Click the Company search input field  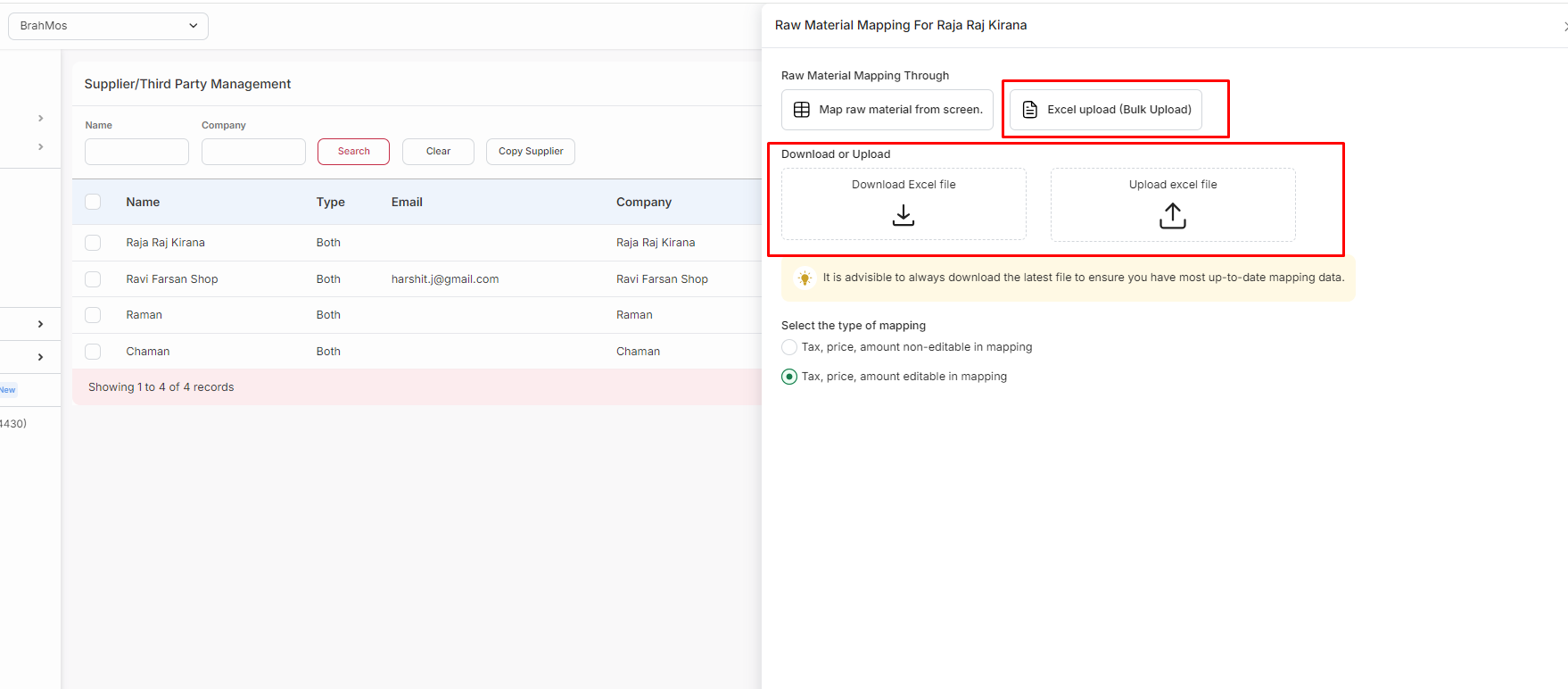pyautogui.click(x=253, y=152)
